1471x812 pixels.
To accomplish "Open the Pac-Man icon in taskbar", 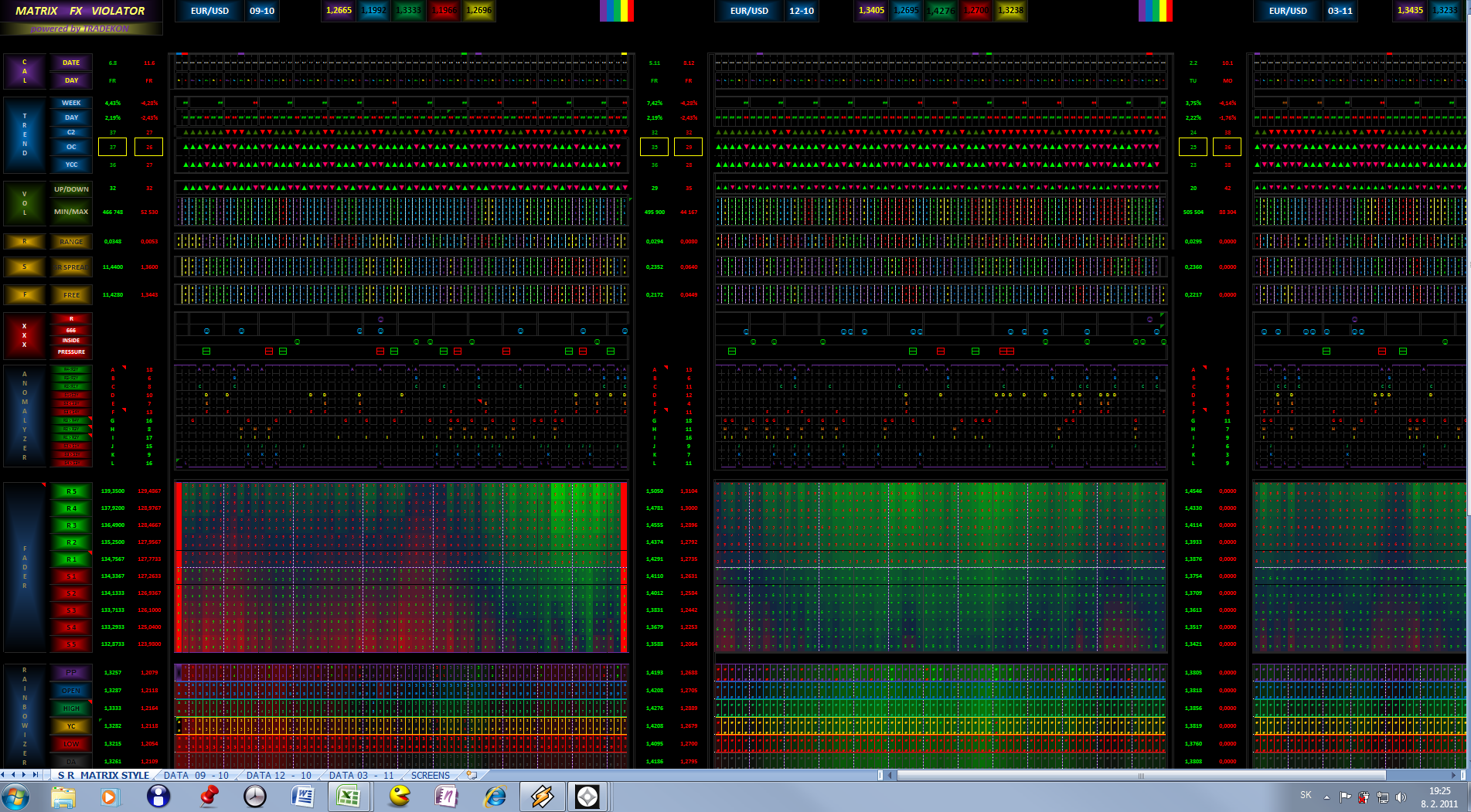I will (x=399, y=797).
